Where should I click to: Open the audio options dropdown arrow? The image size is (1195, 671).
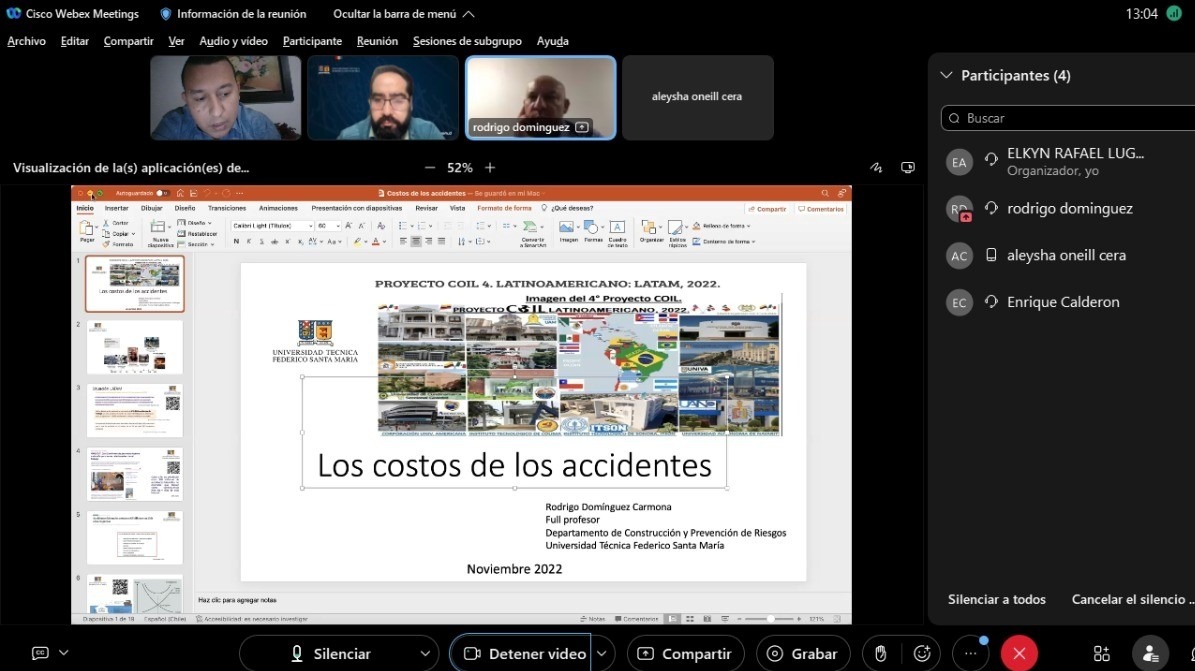click(425, 653)
